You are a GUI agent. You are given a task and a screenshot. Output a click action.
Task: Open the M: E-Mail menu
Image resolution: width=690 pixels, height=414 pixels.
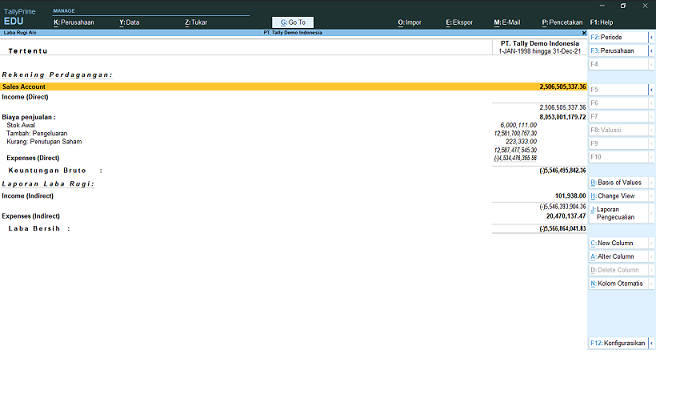coord(508,22)
